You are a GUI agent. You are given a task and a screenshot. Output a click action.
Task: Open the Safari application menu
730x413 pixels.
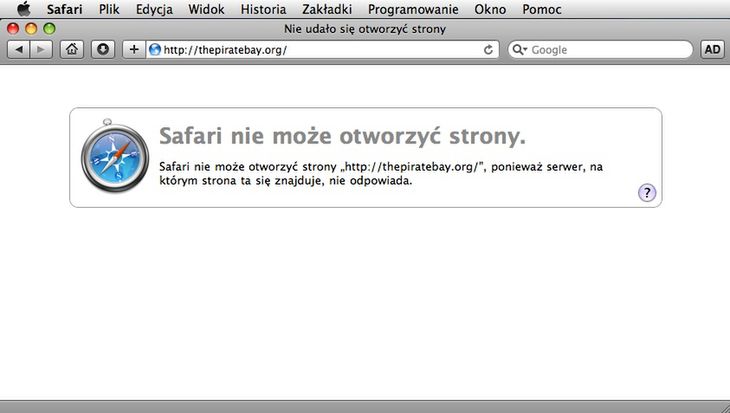(64, 9)
